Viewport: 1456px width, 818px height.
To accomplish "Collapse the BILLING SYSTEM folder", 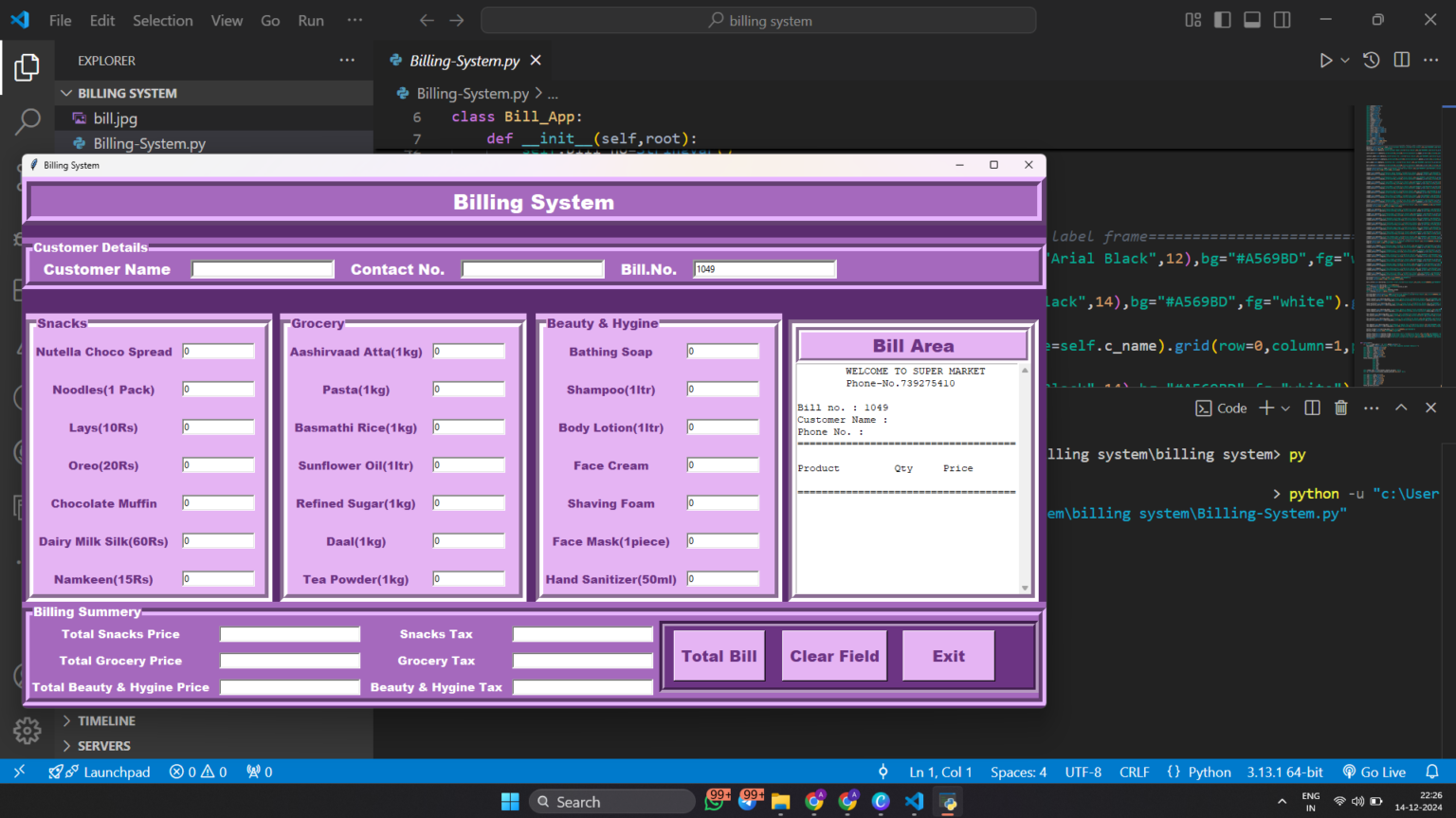I will point(66,93).
